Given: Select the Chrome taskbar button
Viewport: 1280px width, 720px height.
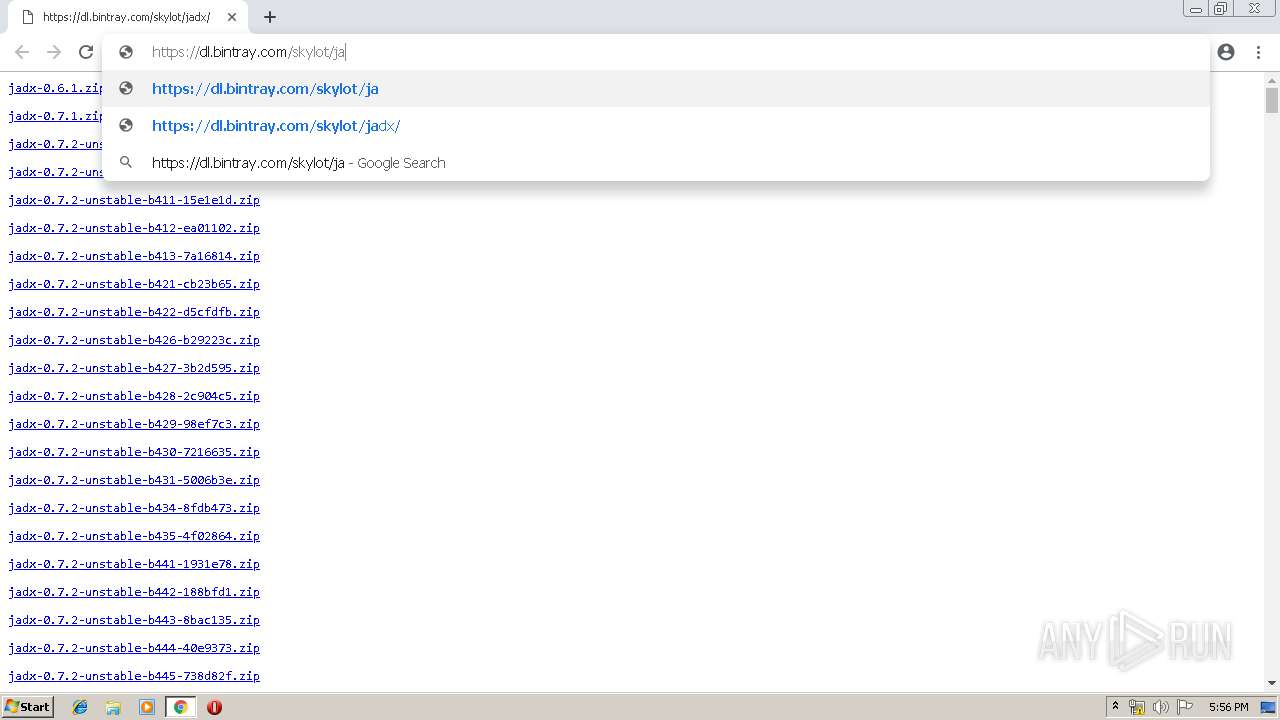Looking at the screenshot, I should pyautogui.click(x=180, y=707).
